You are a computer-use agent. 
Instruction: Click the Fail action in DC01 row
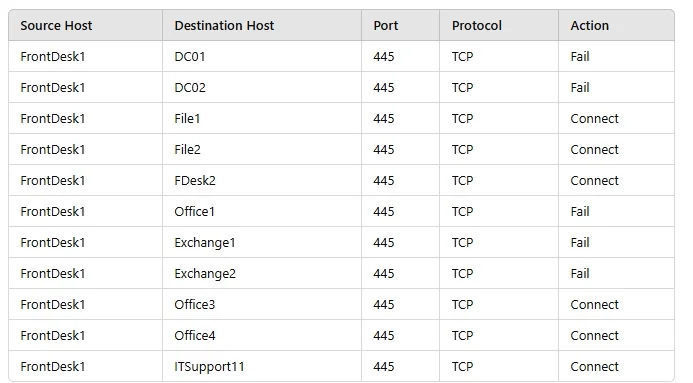coord(580,57)
